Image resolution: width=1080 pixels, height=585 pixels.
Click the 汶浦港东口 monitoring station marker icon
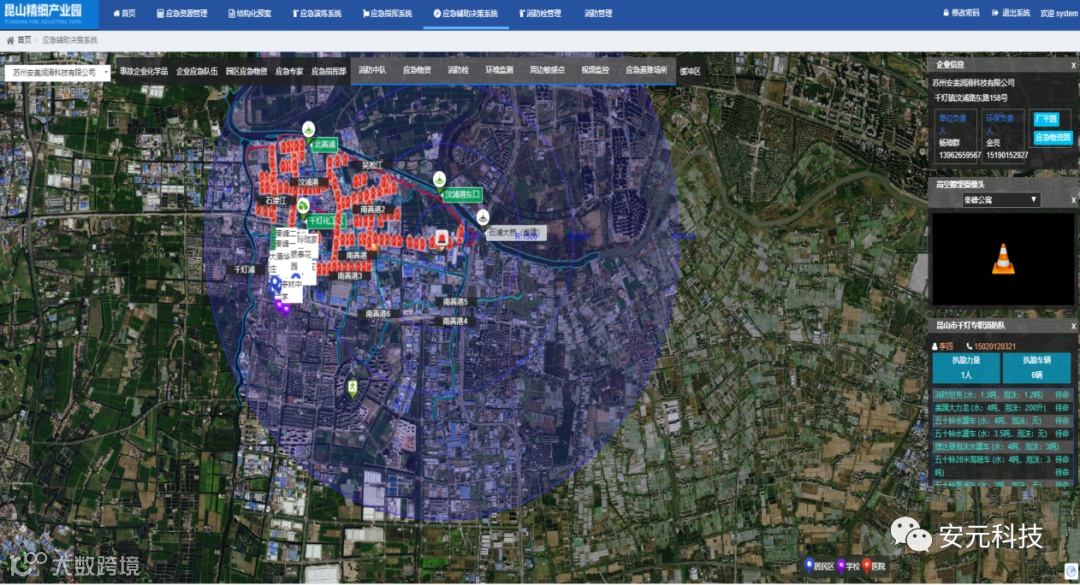439,179
